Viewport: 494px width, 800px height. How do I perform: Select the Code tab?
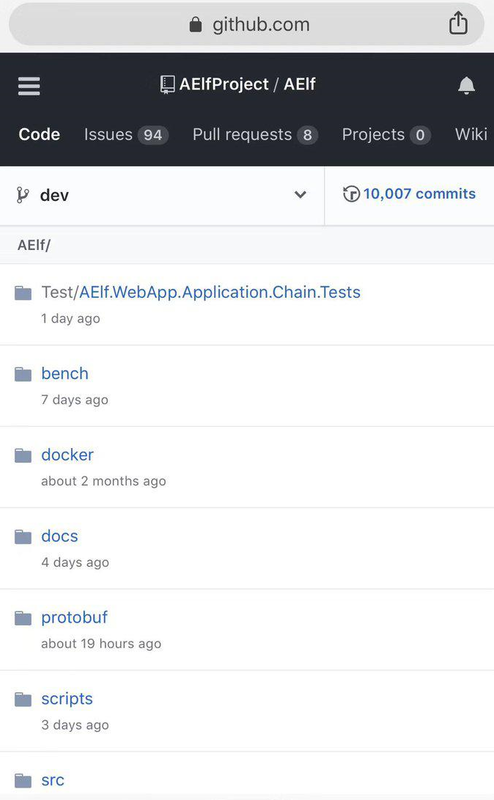pos(39,134)
